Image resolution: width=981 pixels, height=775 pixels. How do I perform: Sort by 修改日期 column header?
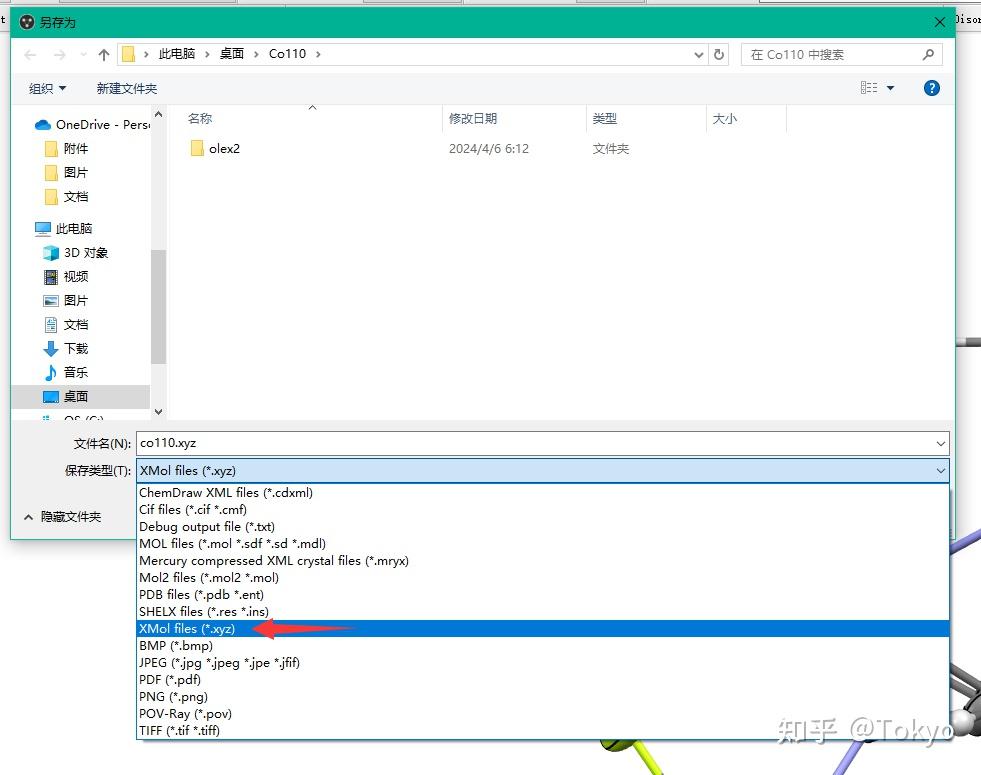point(473,118)
